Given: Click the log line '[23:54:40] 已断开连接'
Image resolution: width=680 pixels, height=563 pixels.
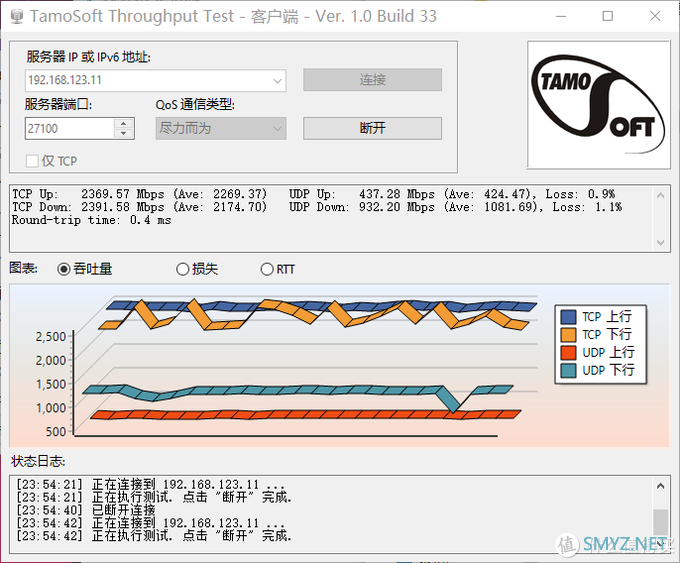Looking at the screenshot, I should pos(85,510).
